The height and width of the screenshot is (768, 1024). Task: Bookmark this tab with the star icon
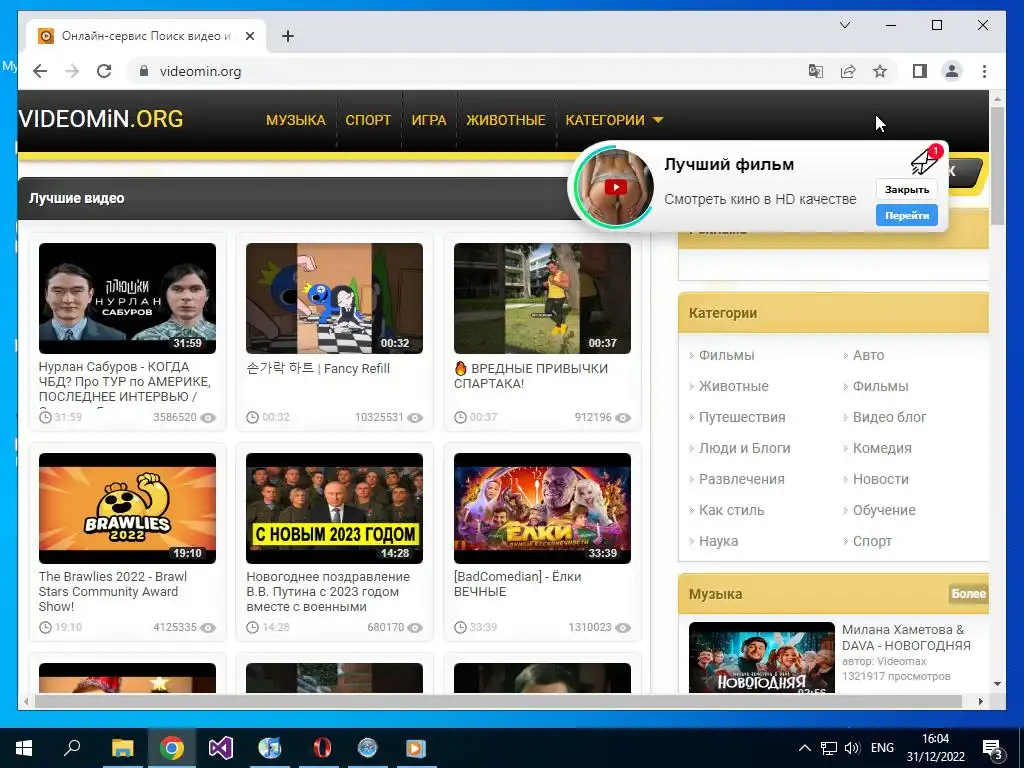(880, 71)
